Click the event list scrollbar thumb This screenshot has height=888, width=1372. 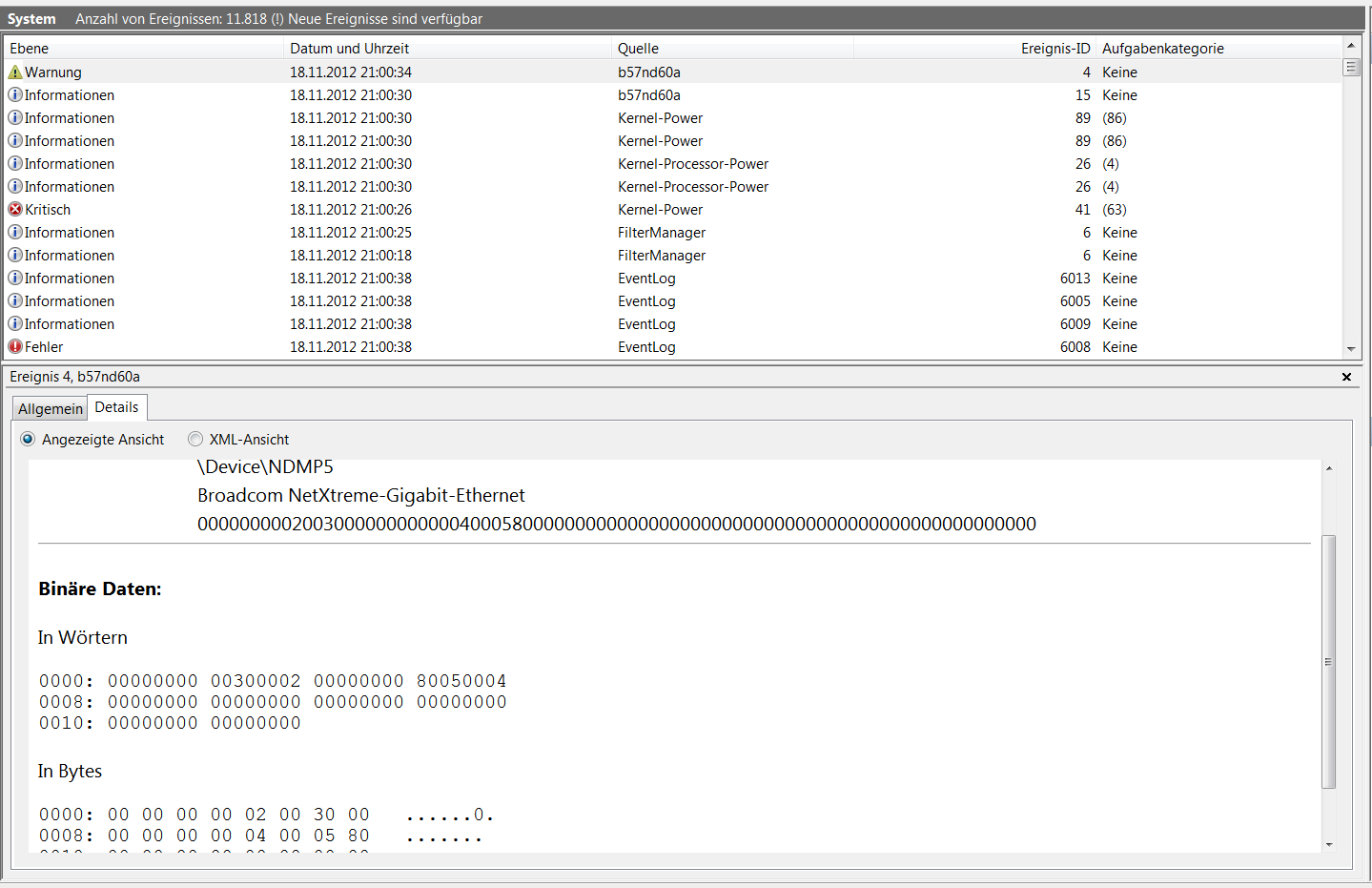click(x=1351, y=67)
